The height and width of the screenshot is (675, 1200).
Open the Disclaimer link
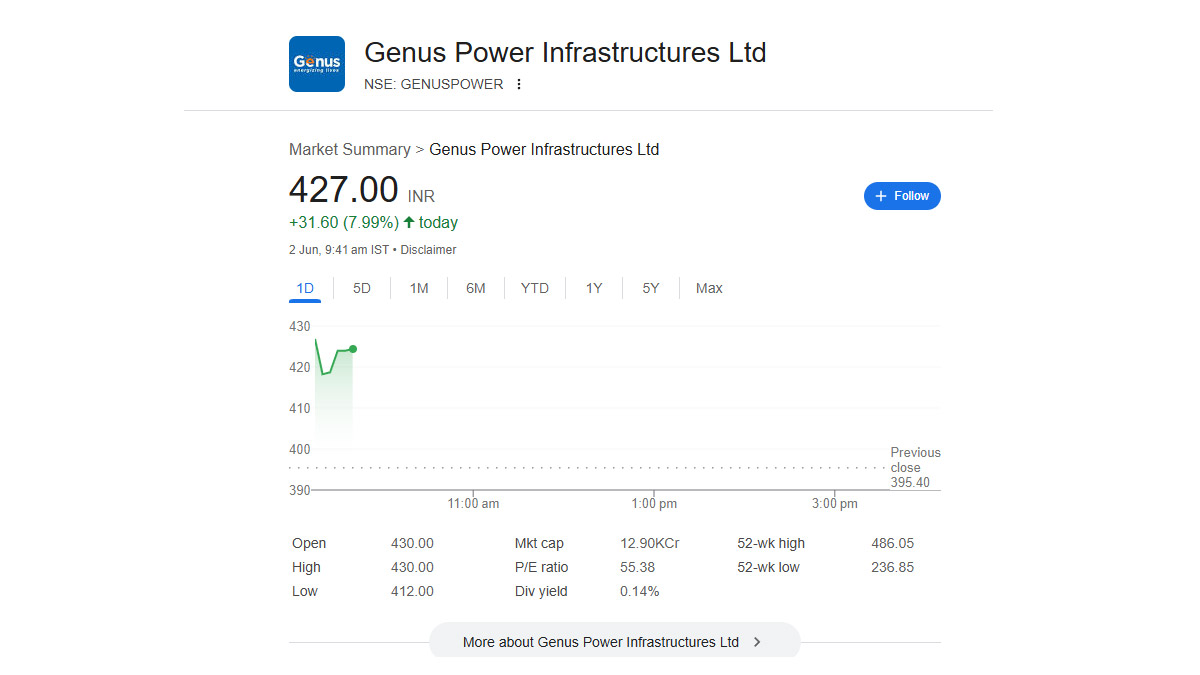click(x=428, y=250)
